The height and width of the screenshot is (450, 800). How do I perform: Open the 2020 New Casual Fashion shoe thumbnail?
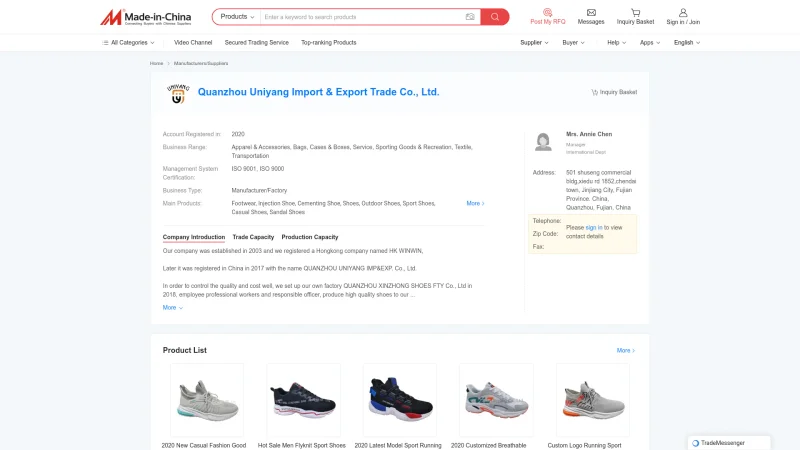click(207, 400)
